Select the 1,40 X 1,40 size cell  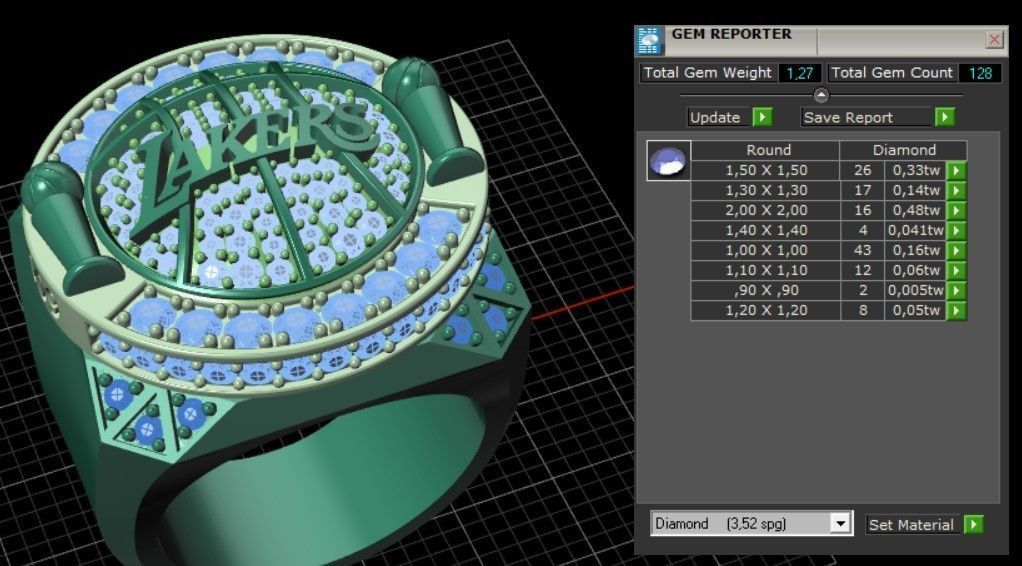click(x=765, y=231)
